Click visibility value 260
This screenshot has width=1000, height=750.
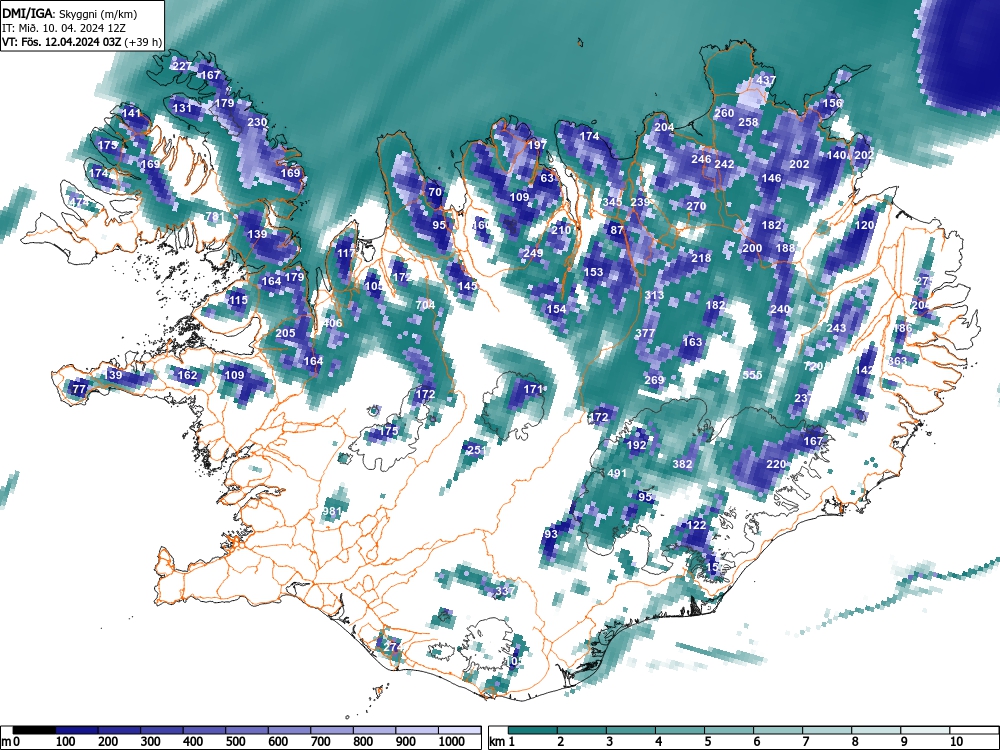(x=724, y=114)
